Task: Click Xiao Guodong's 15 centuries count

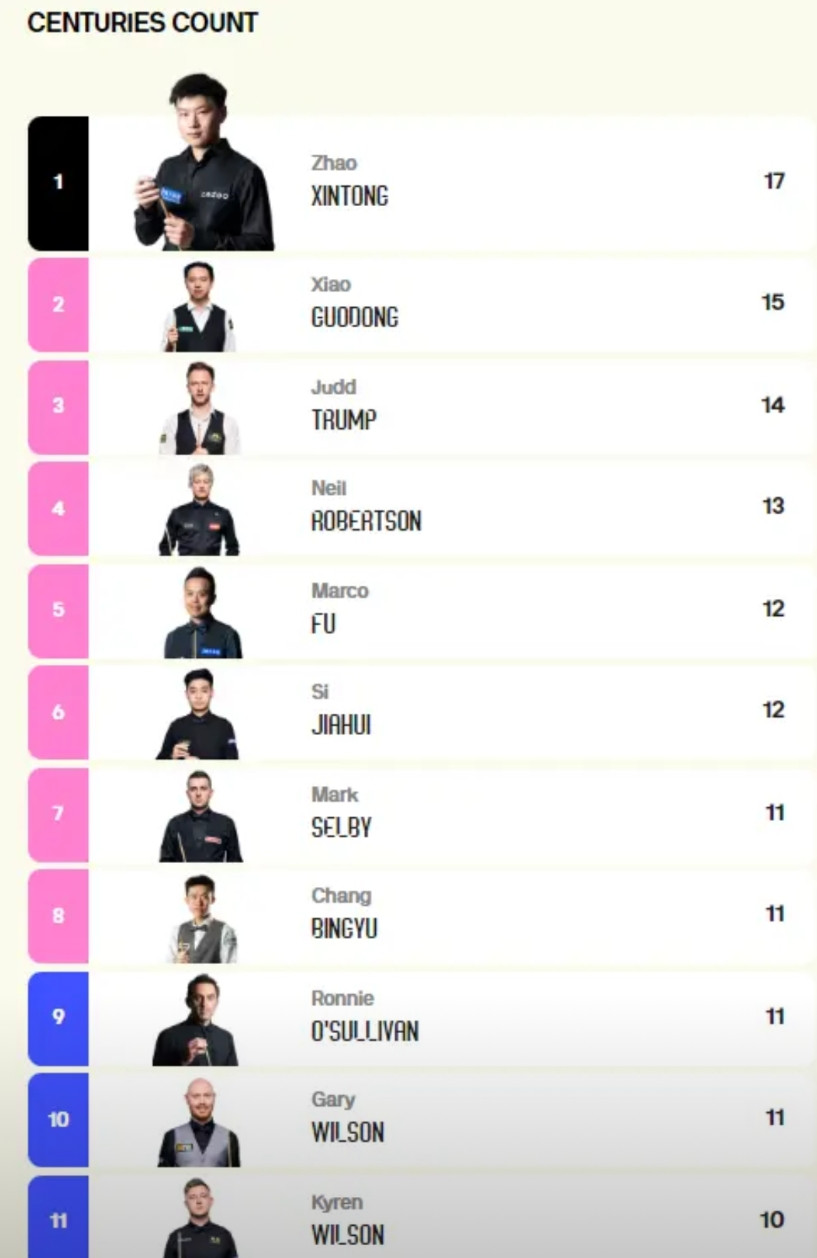Action: coord(773,302)
